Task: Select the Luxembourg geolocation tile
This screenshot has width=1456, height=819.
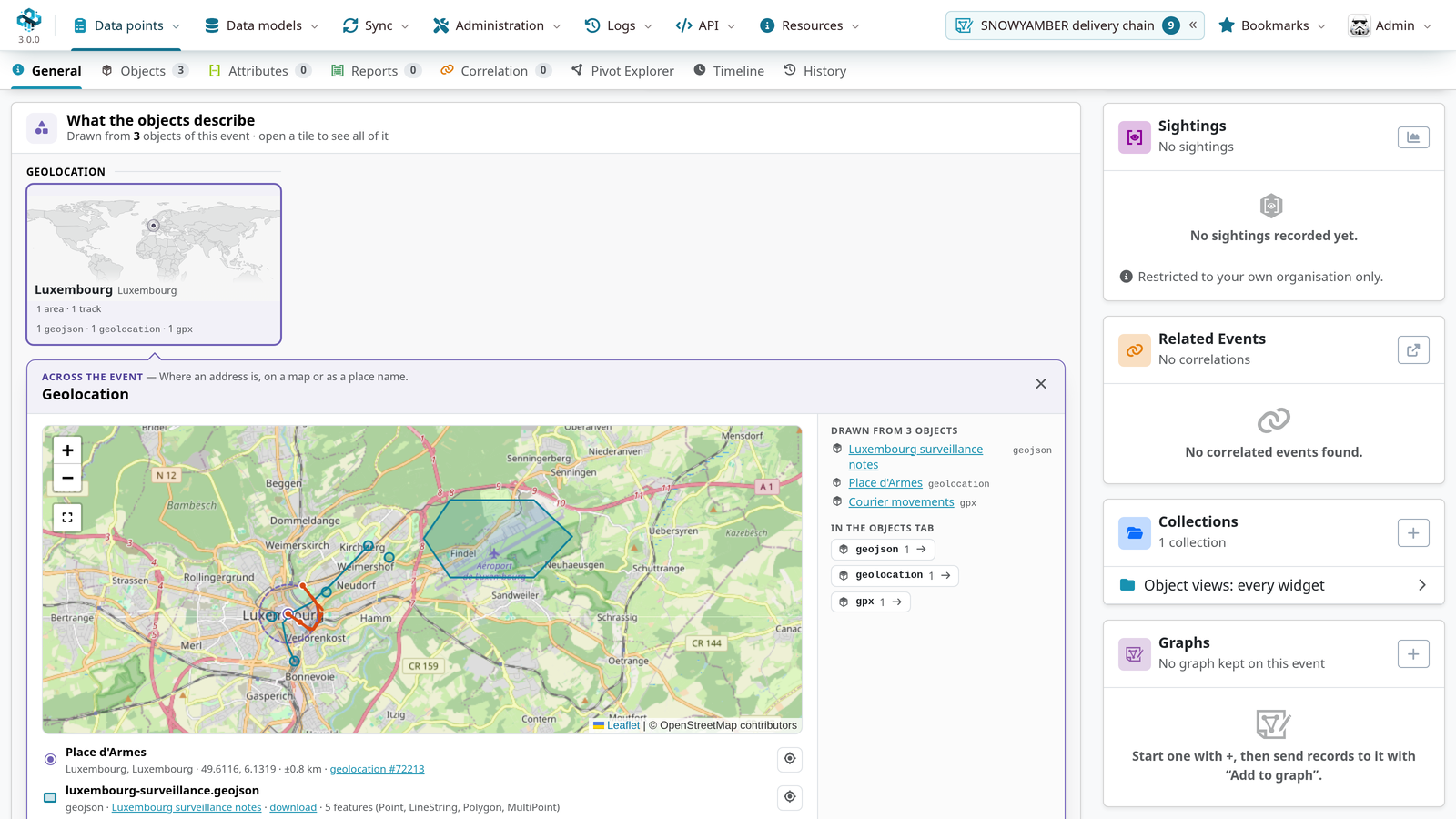Action: (154, 265)
